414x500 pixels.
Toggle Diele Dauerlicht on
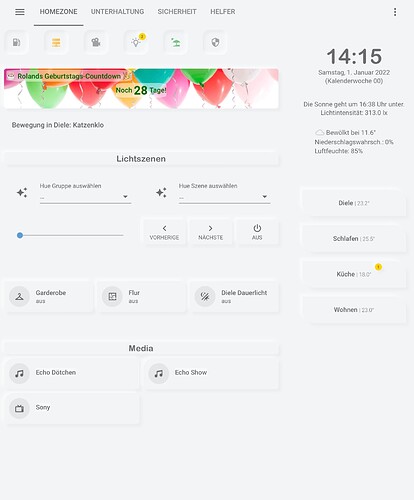point(234,296)
